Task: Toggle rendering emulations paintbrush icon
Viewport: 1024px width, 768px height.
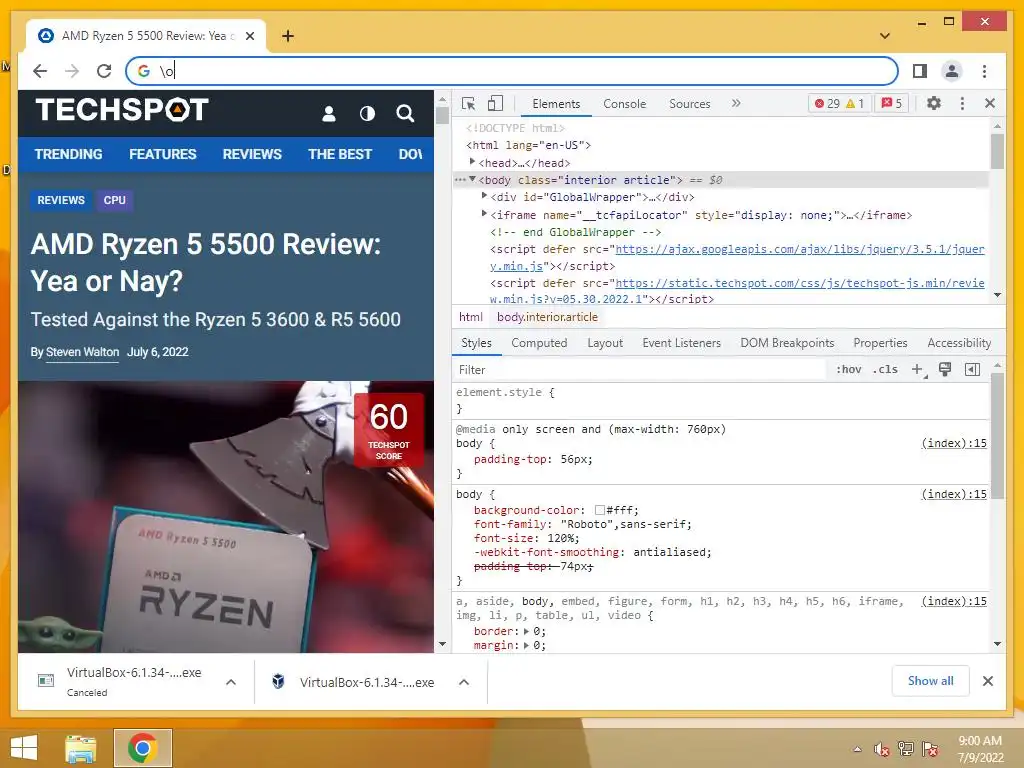Action: coord(945,370)
